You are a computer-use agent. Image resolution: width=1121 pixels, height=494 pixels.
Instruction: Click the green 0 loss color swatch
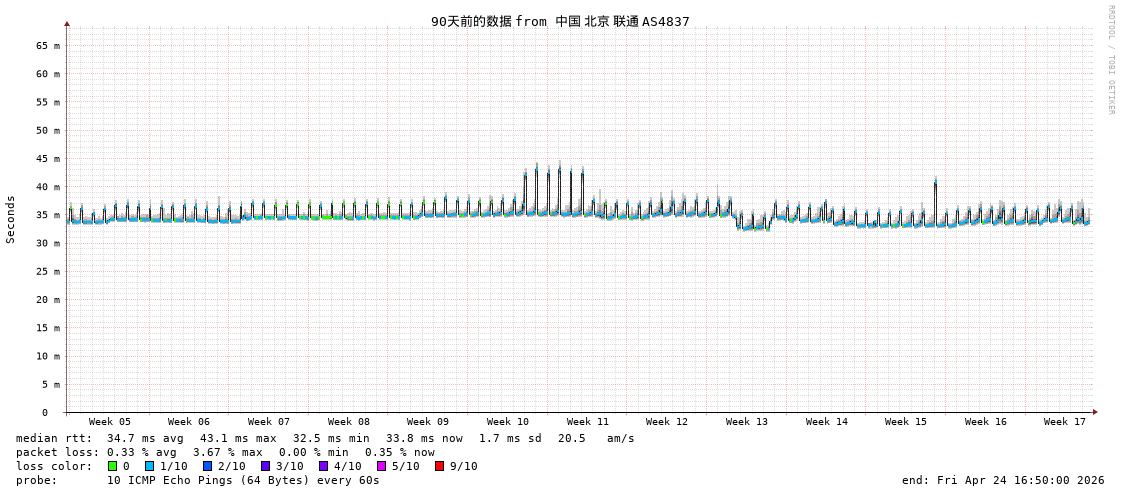click(x=113, y=466)
